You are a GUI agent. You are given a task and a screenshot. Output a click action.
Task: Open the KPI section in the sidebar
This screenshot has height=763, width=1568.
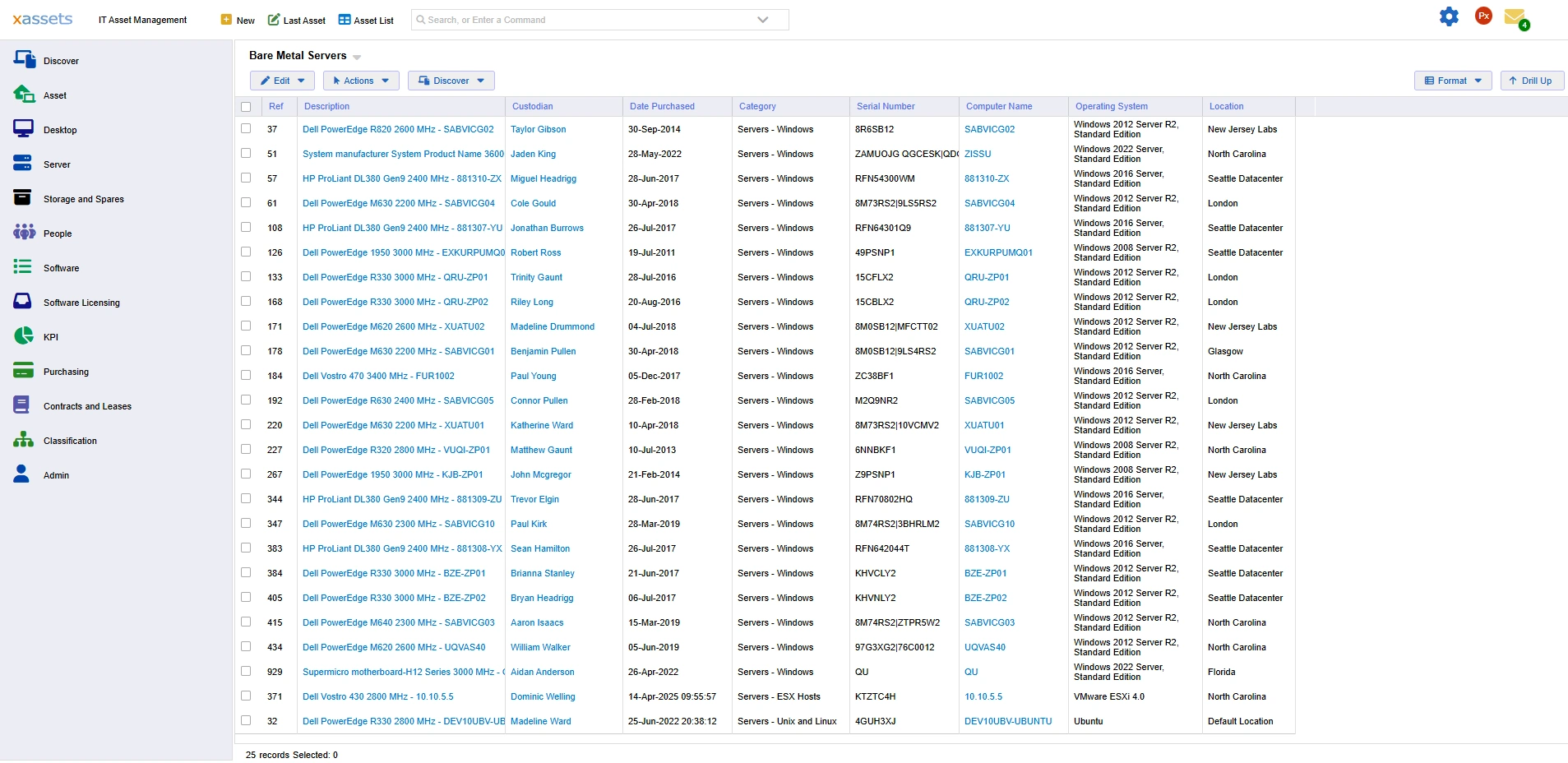tap(50, 336)
